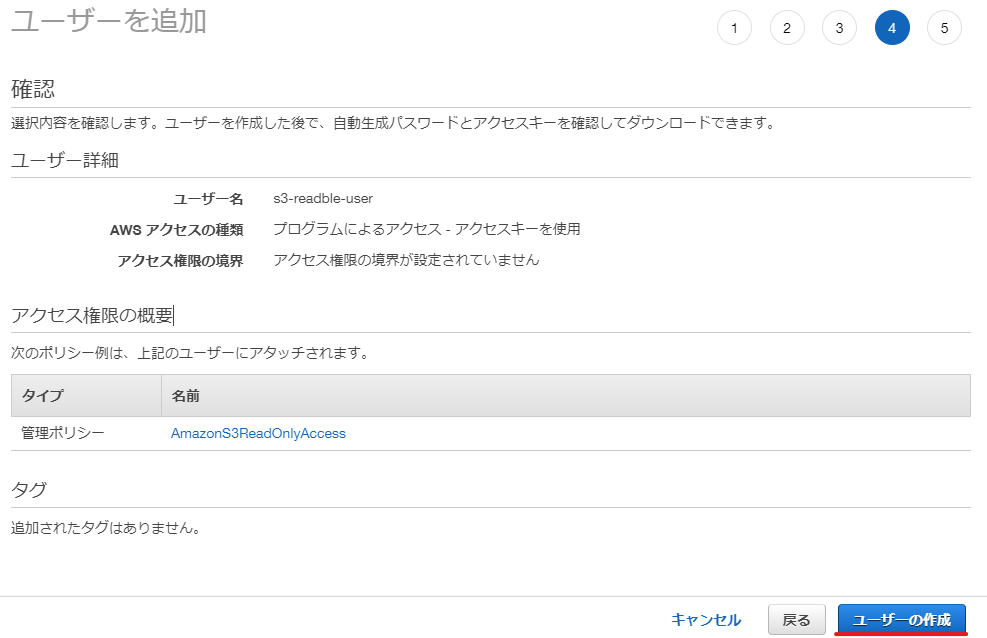Click the ユーザーの作成 button
Image resolution: width=987 pixels, height=638 pixels.
coord(901,620)
